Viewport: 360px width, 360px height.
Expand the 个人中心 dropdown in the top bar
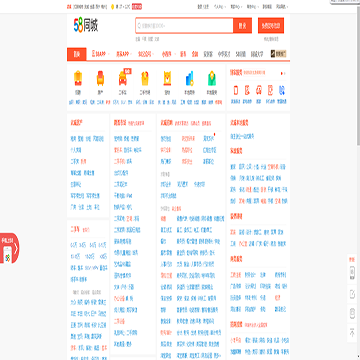[x=220, y=6]
